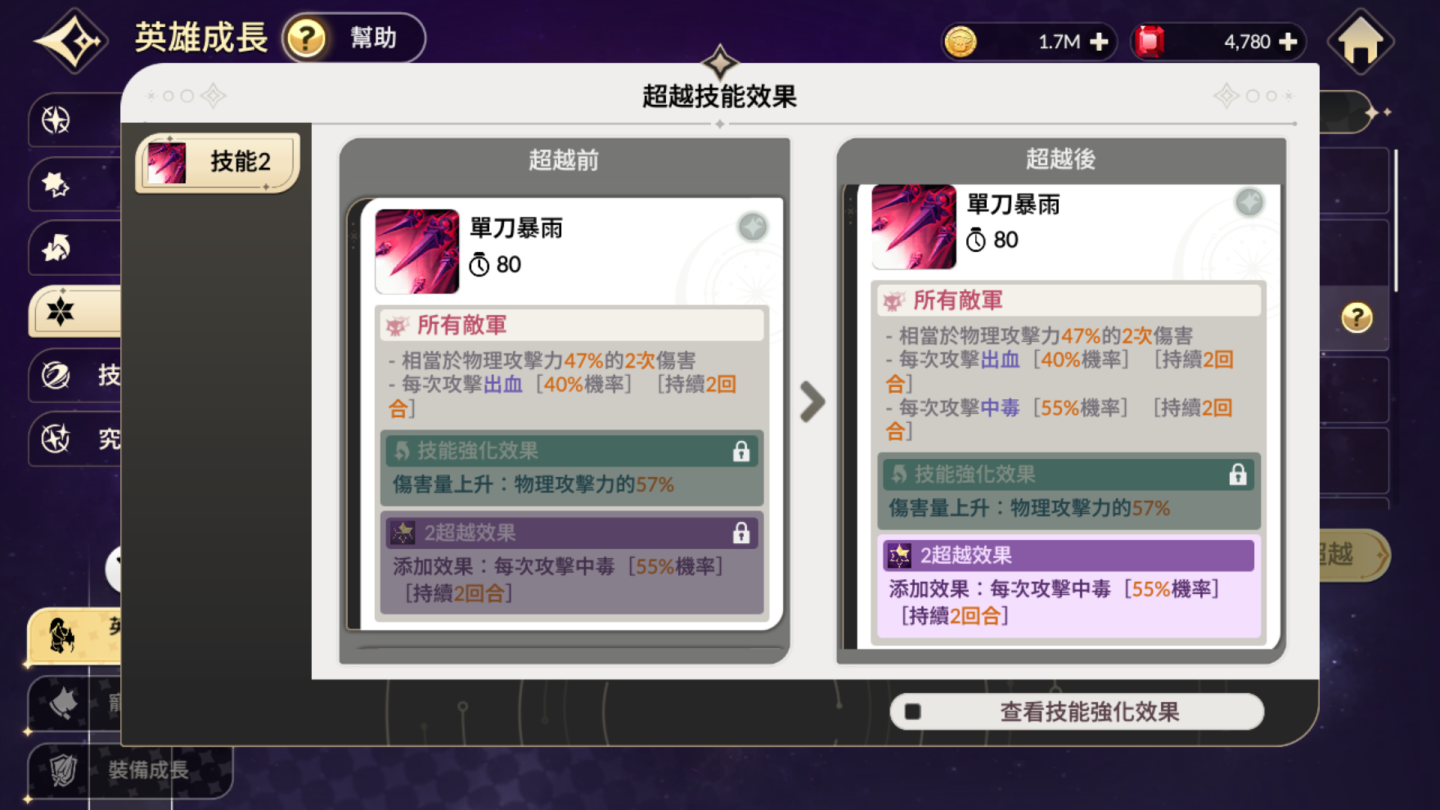This screenshot has height=810, width=1440.
Task: Tap the gold coin currency icon
Action: tap(960, 42)
